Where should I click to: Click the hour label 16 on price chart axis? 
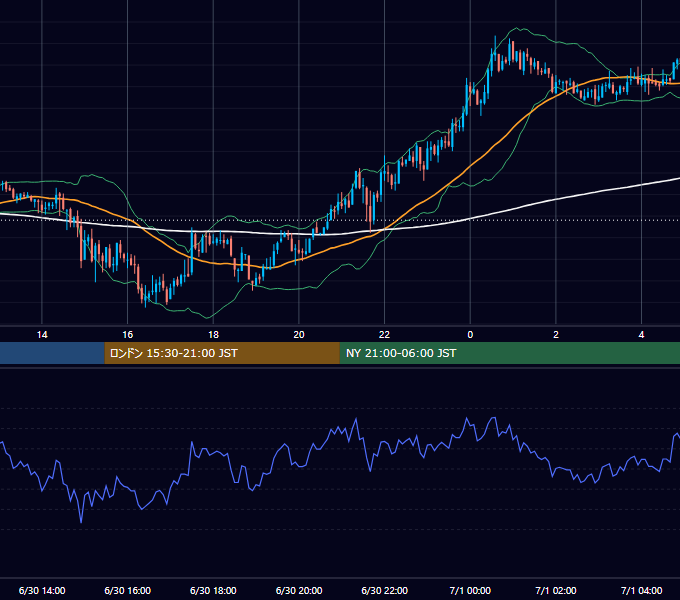128,335
